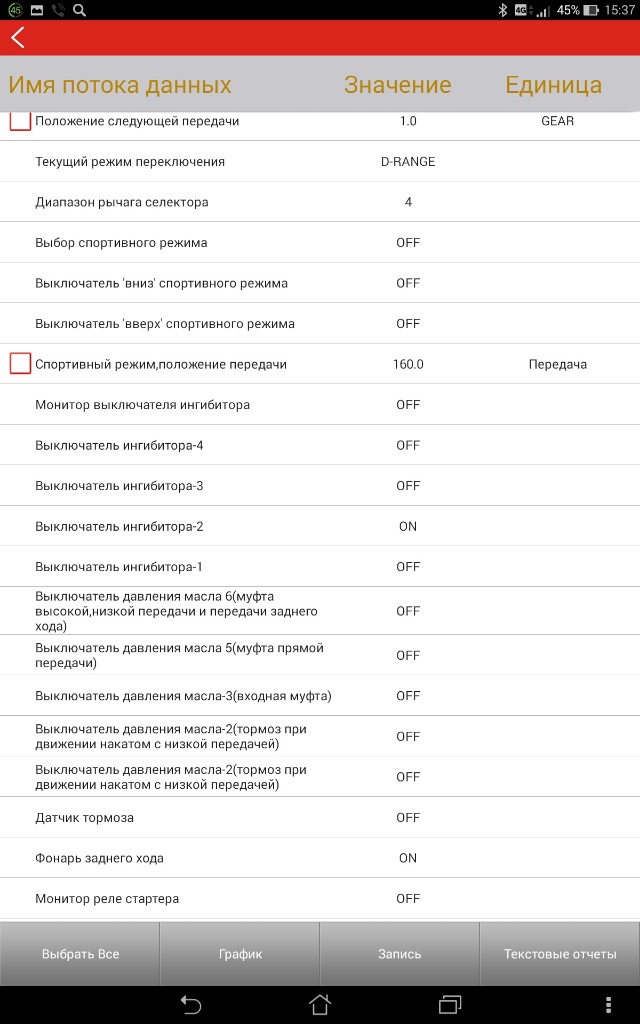Image resolution: width=640 pixels, height=1024 pixels.
Task: Tap the Android home icon
Action: point(319,1004)
